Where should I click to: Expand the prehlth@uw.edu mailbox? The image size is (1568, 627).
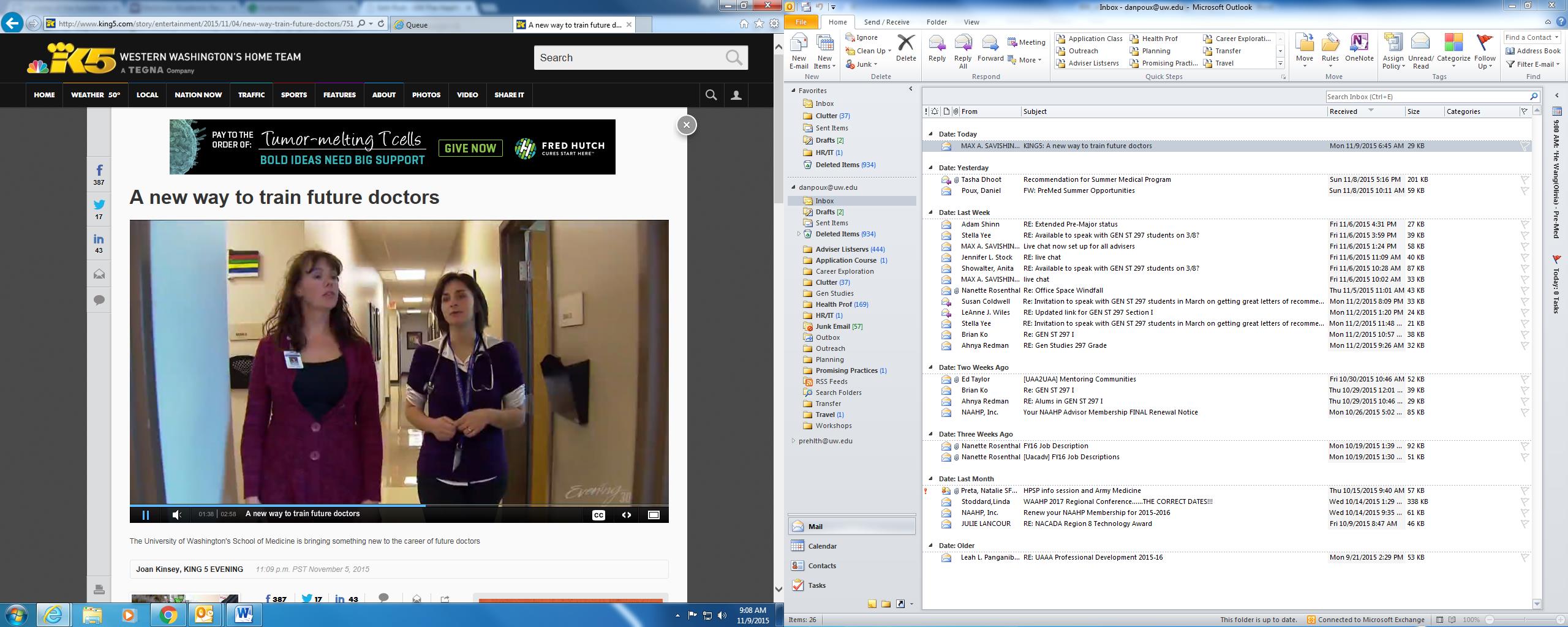794,441
